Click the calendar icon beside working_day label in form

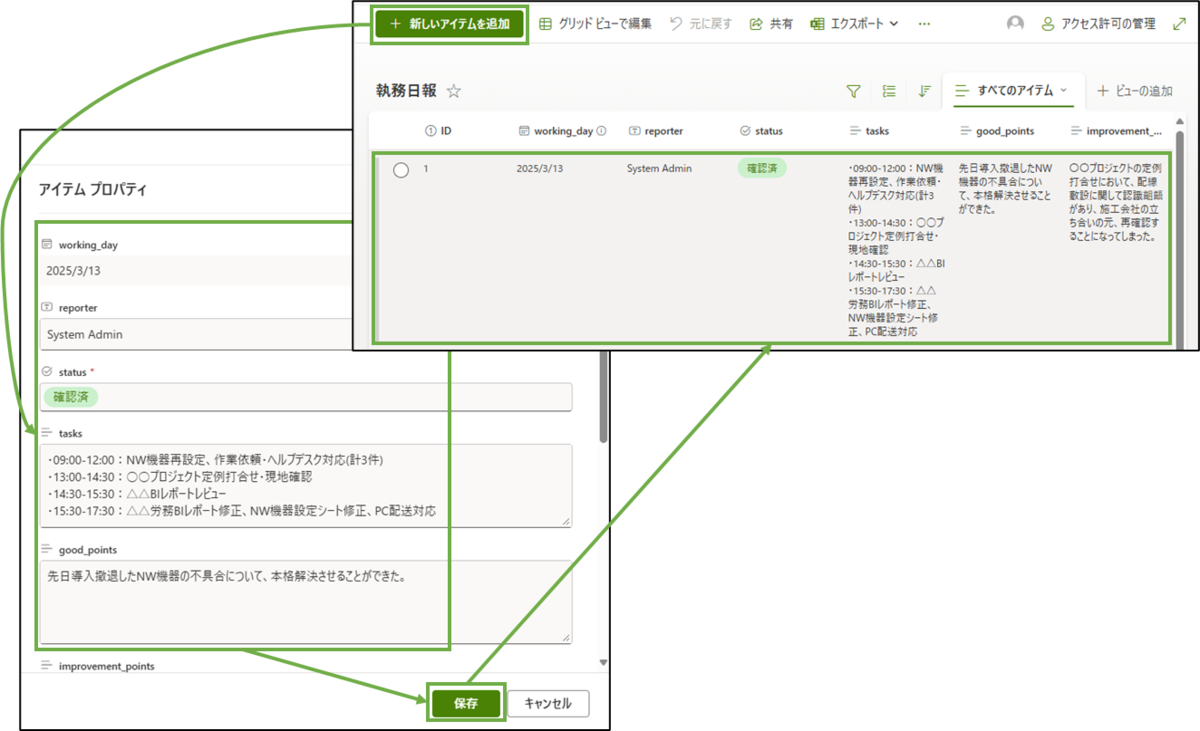46,245
